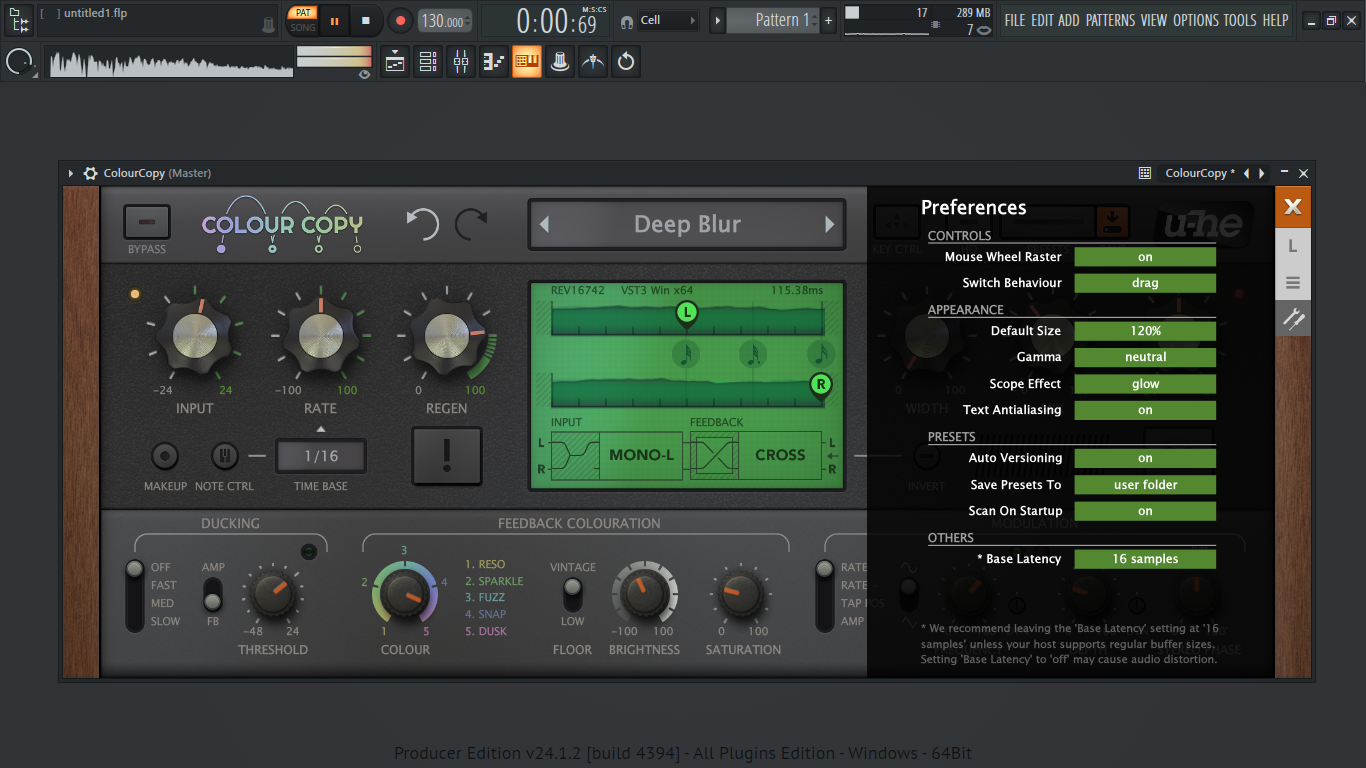Viewport: 1366px width, 768px height.
Task: Expand the ColourCopy window menu arrow
Action: [x=71, y=173]
